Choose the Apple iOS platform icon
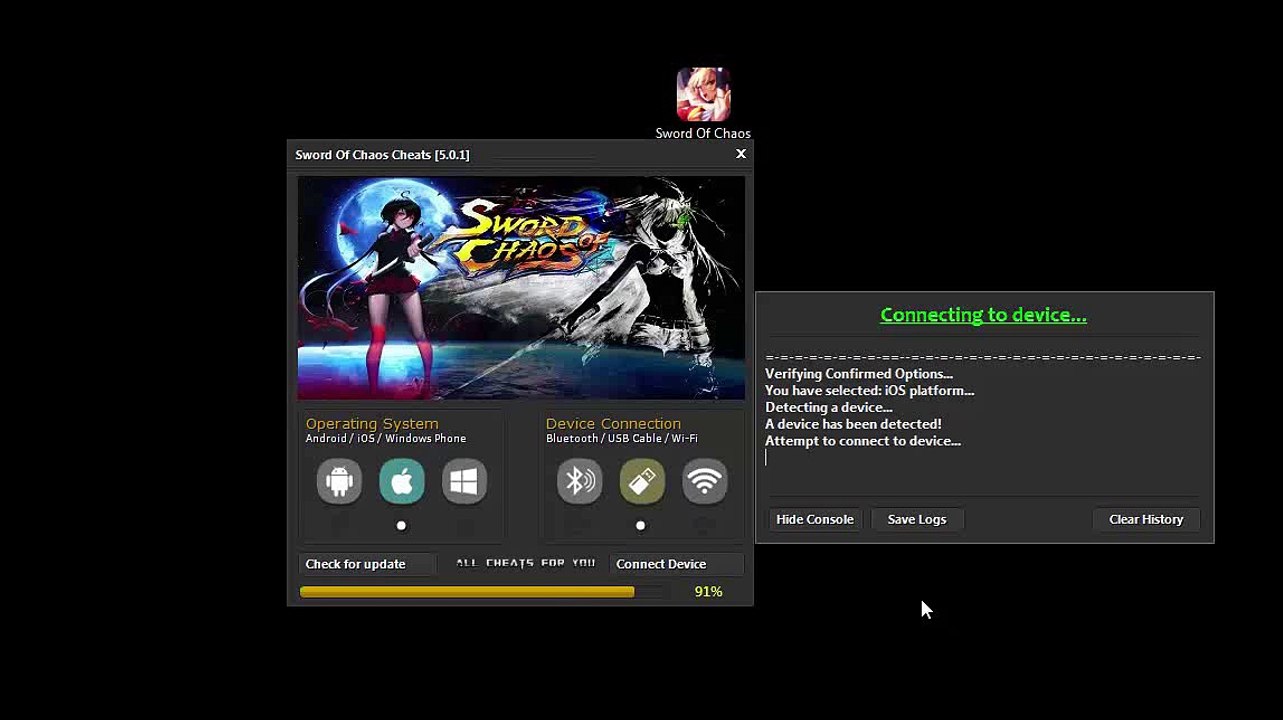 point(402,481)
